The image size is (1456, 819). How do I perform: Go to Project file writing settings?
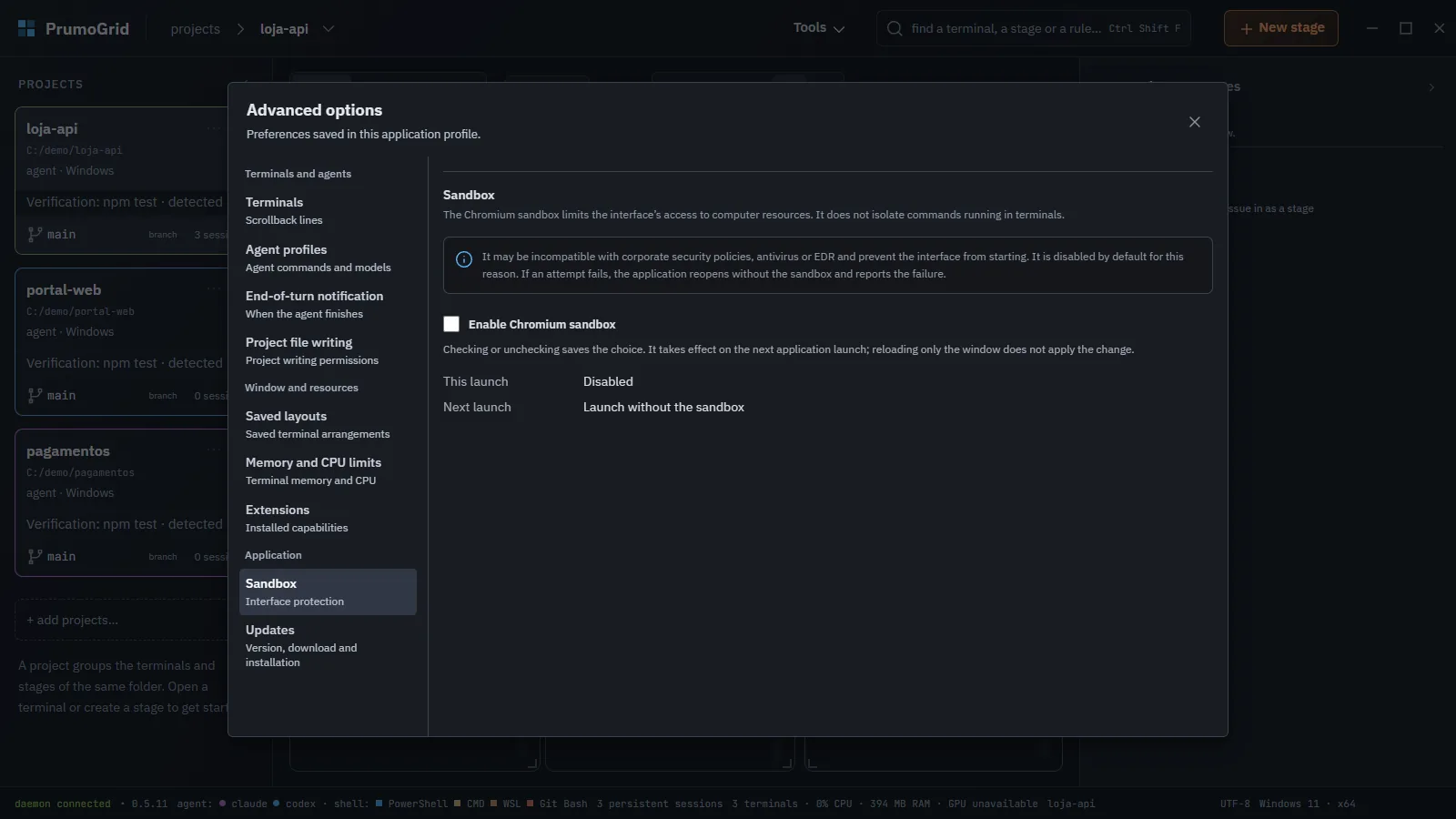[x=328, y=350]
